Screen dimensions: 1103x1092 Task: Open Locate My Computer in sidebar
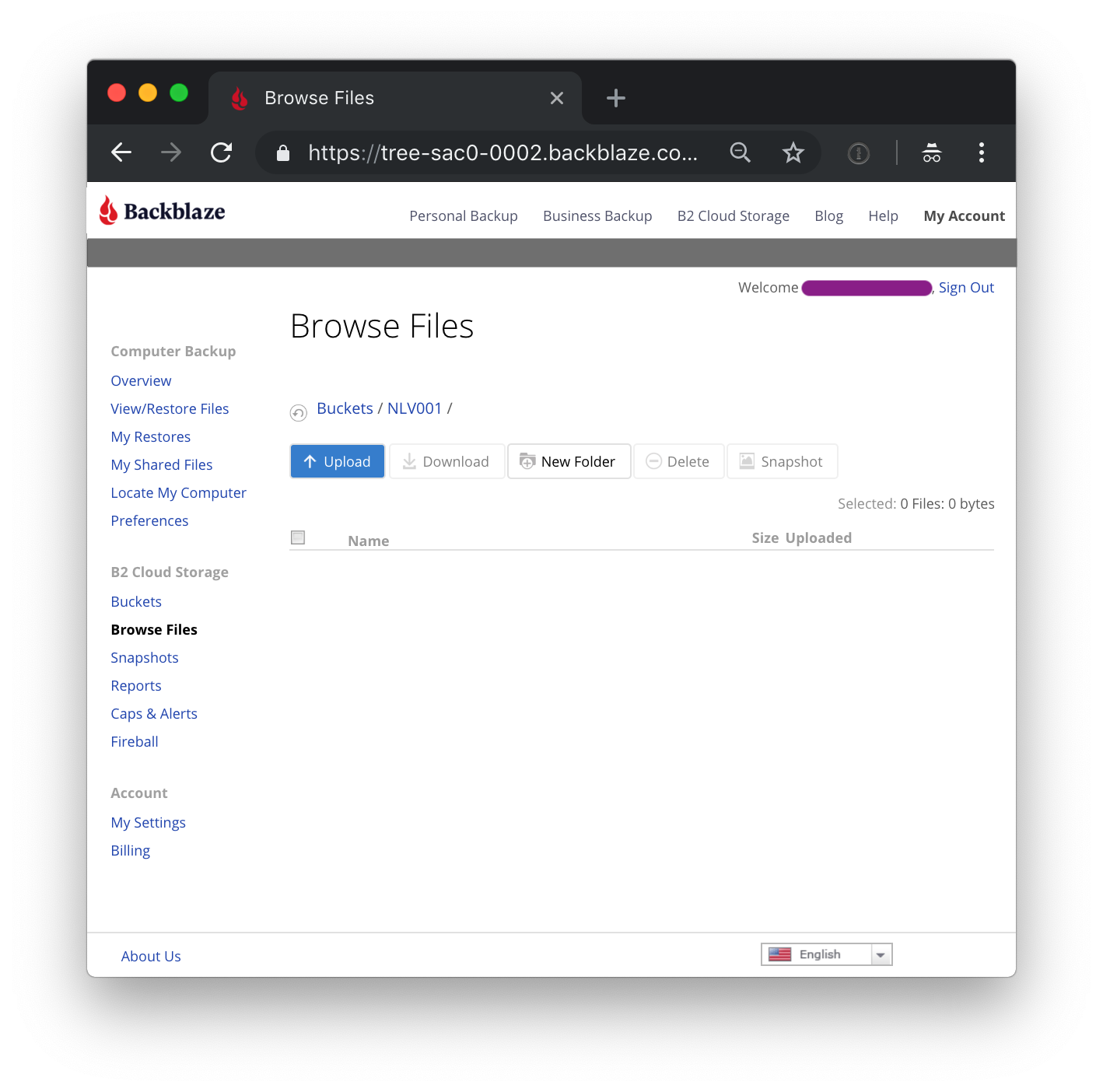178,493
